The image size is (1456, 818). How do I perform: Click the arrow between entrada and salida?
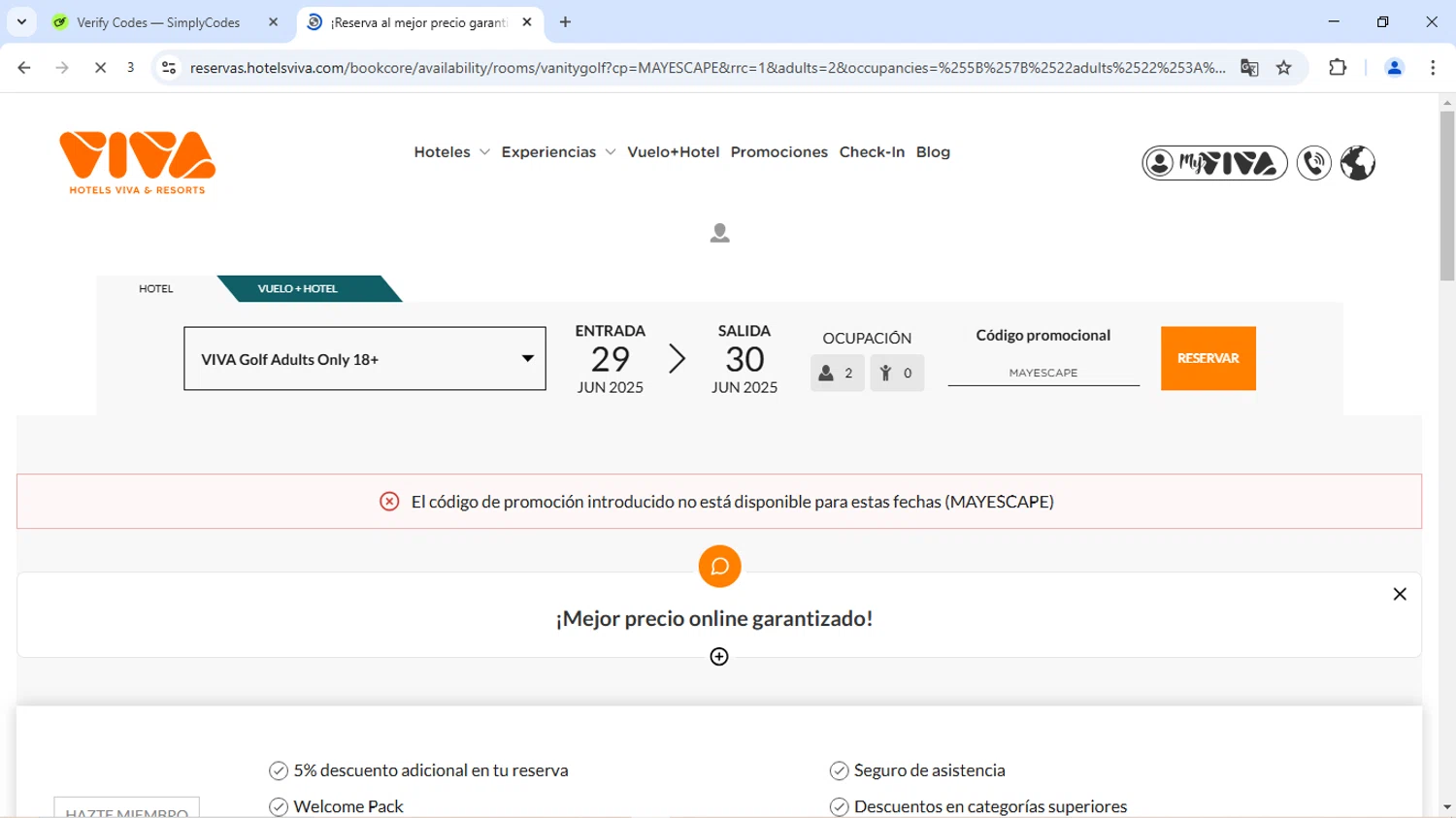tap(677, 359)
